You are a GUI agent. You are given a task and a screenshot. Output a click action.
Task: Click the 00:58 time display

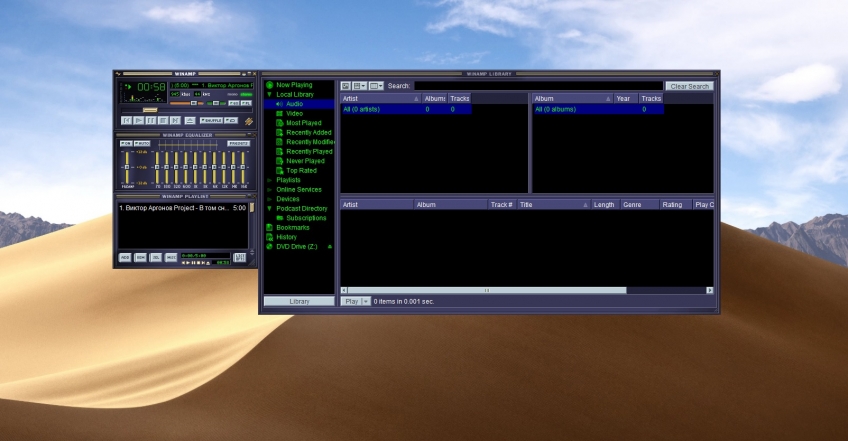click(151, 87)
